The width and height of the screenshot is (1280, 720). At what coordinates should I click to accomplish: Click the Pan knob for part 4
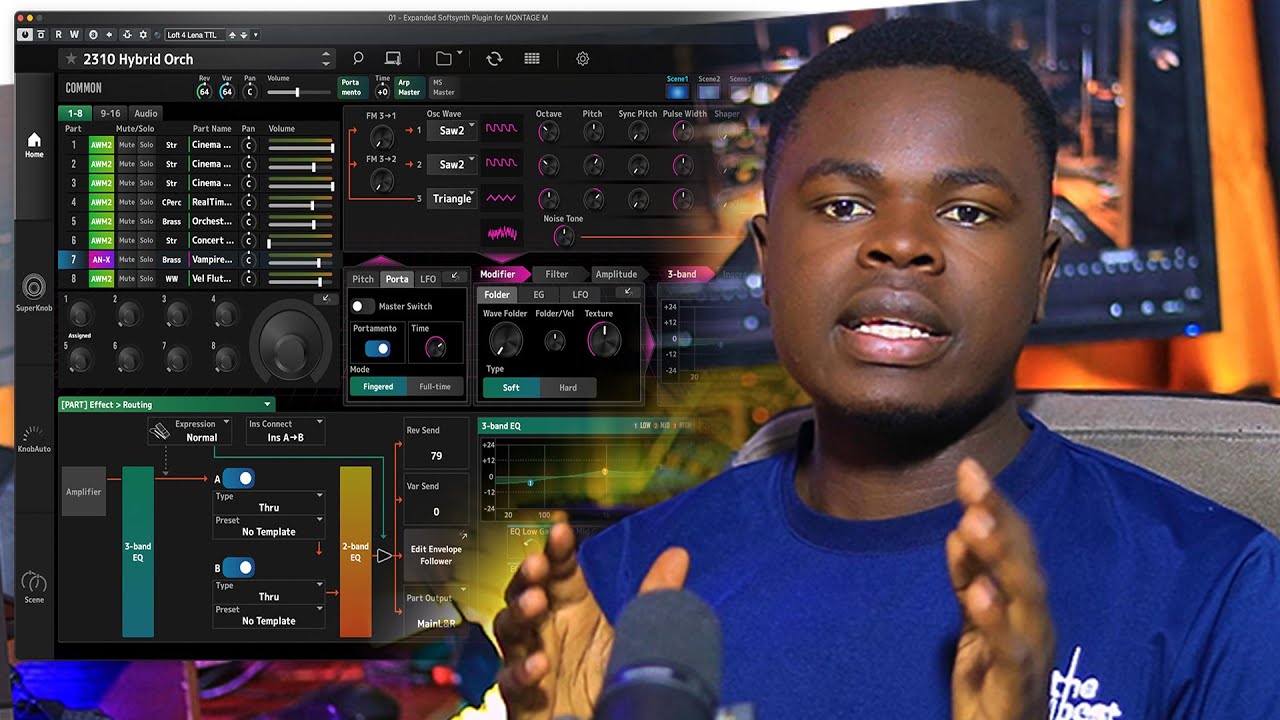[249, 202]
